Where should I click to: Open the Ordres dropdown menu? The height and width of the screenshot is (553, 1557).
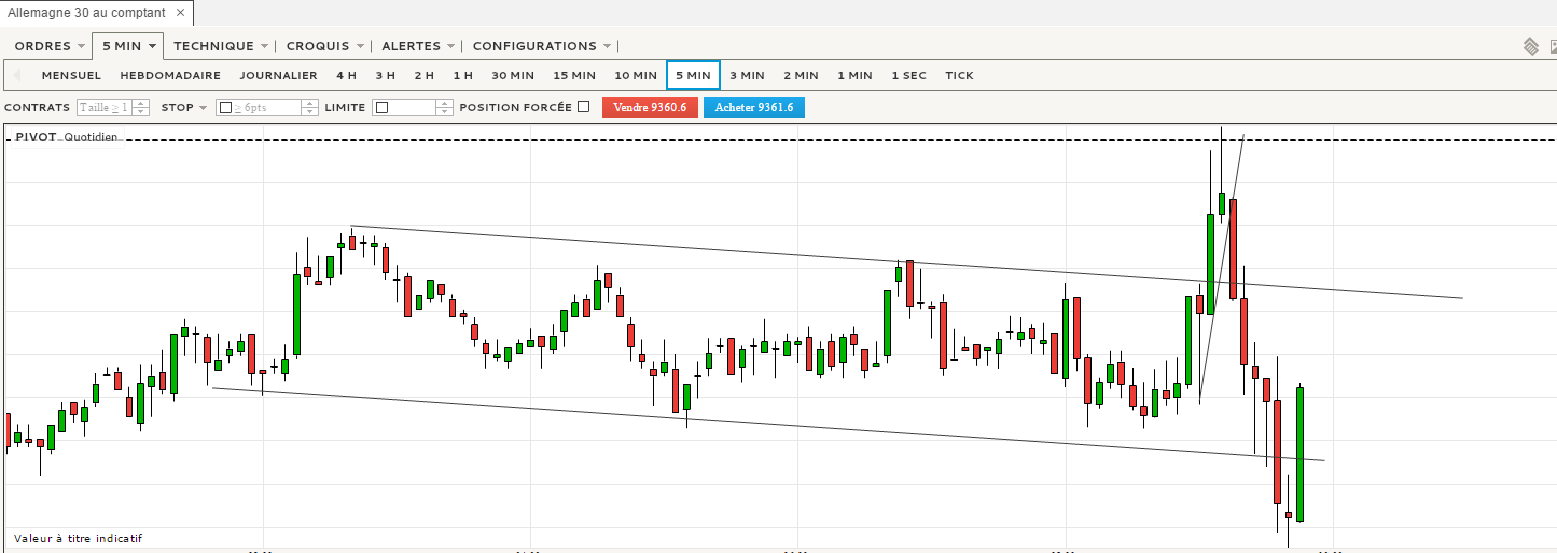(x=49, y=46)
